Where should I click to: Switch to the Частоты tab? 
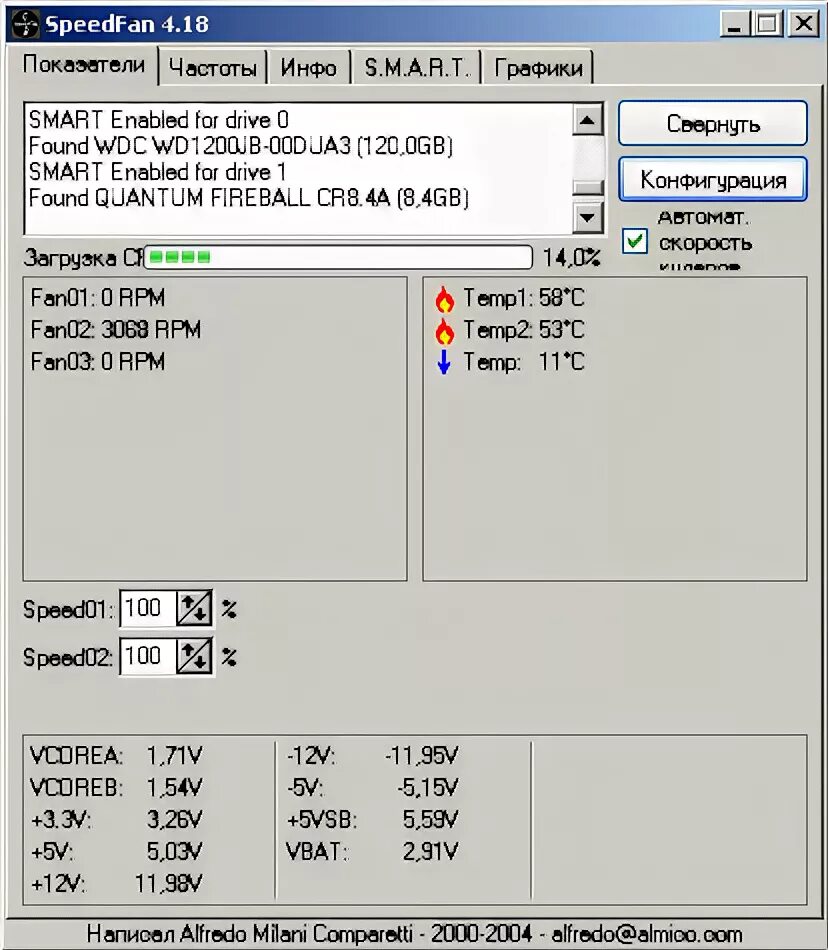[212, 68]
